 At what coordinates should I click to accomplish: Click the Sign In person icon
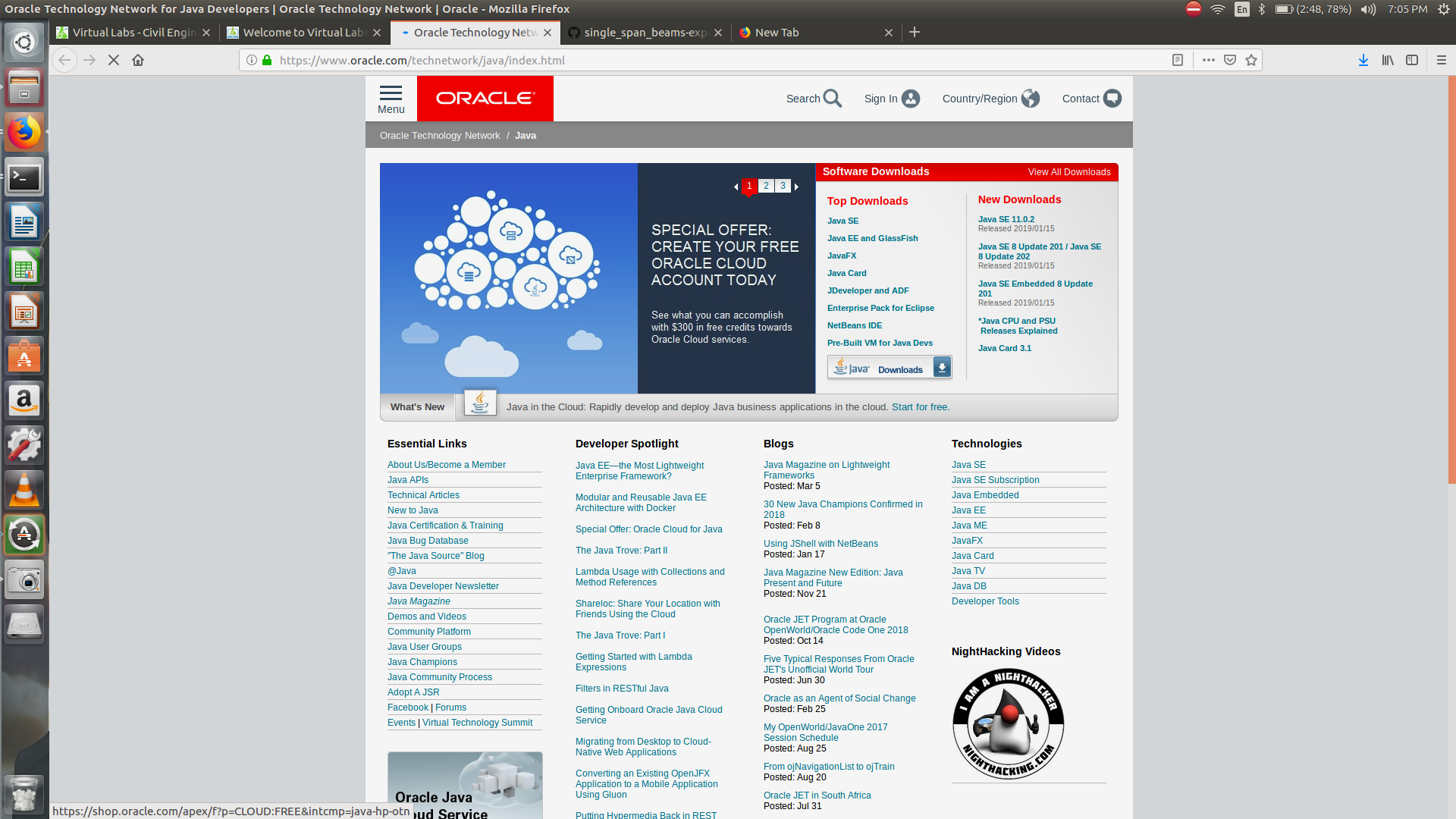[911, 99]
